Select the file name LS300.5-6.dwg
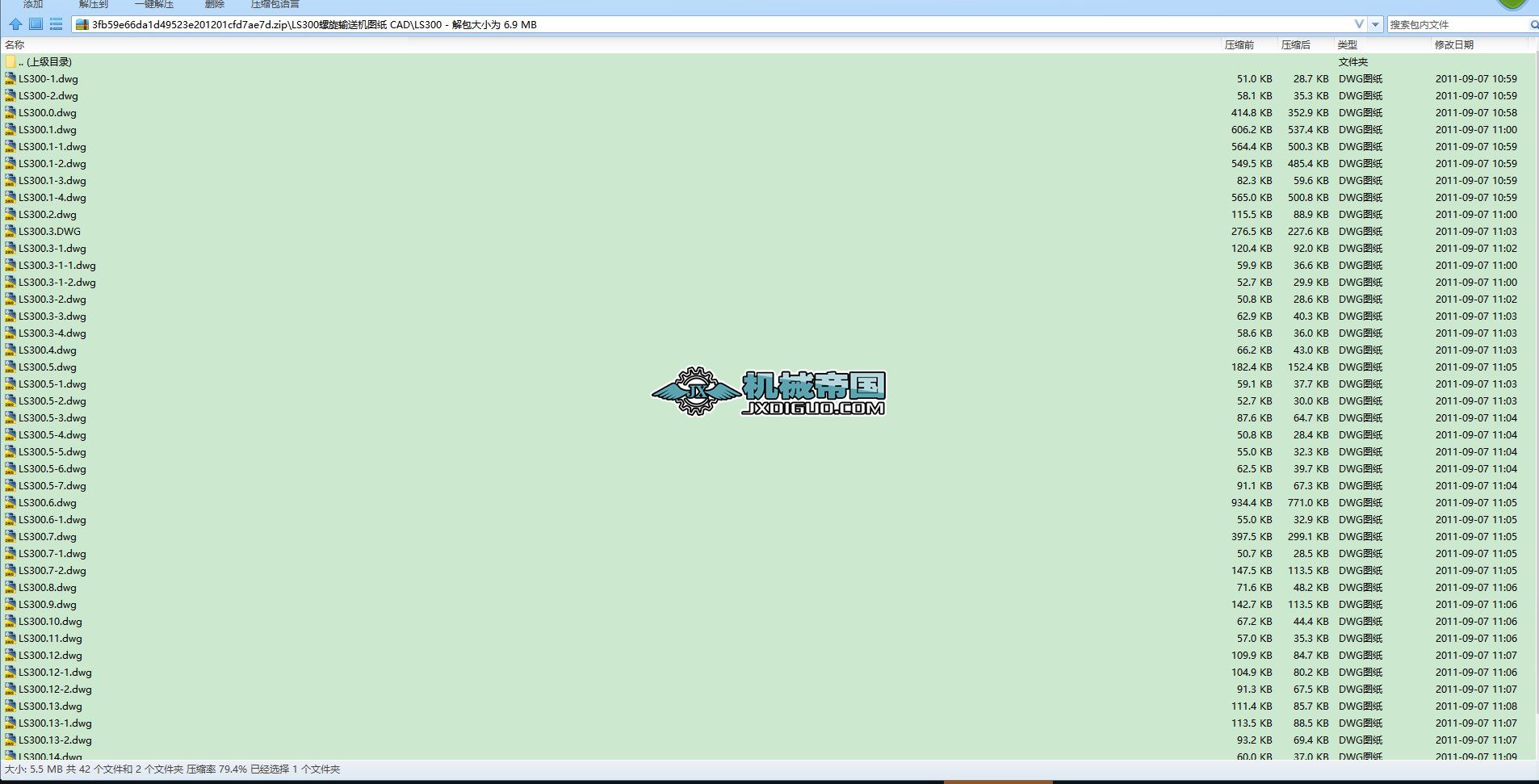 click(52, 469)
